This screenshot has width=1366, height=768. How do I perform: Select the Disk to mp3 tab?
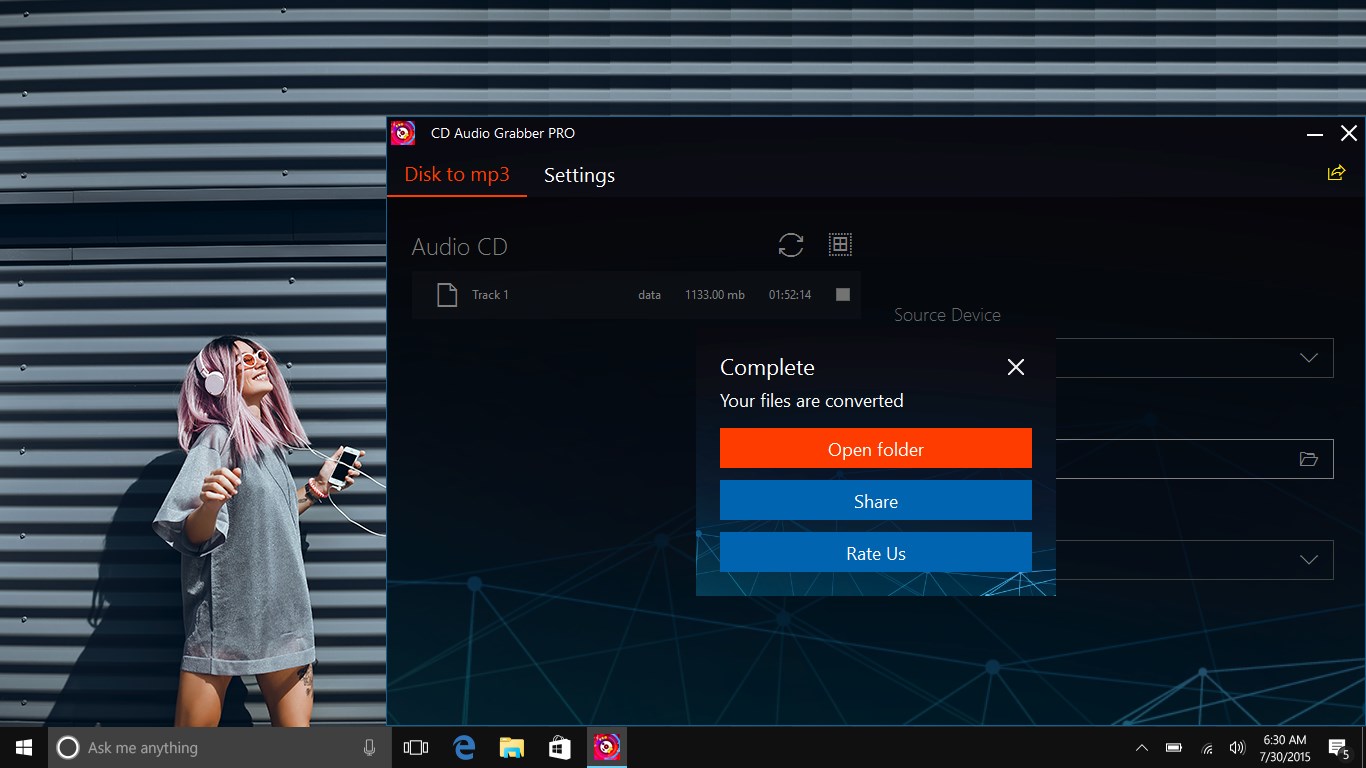(457, 174)
